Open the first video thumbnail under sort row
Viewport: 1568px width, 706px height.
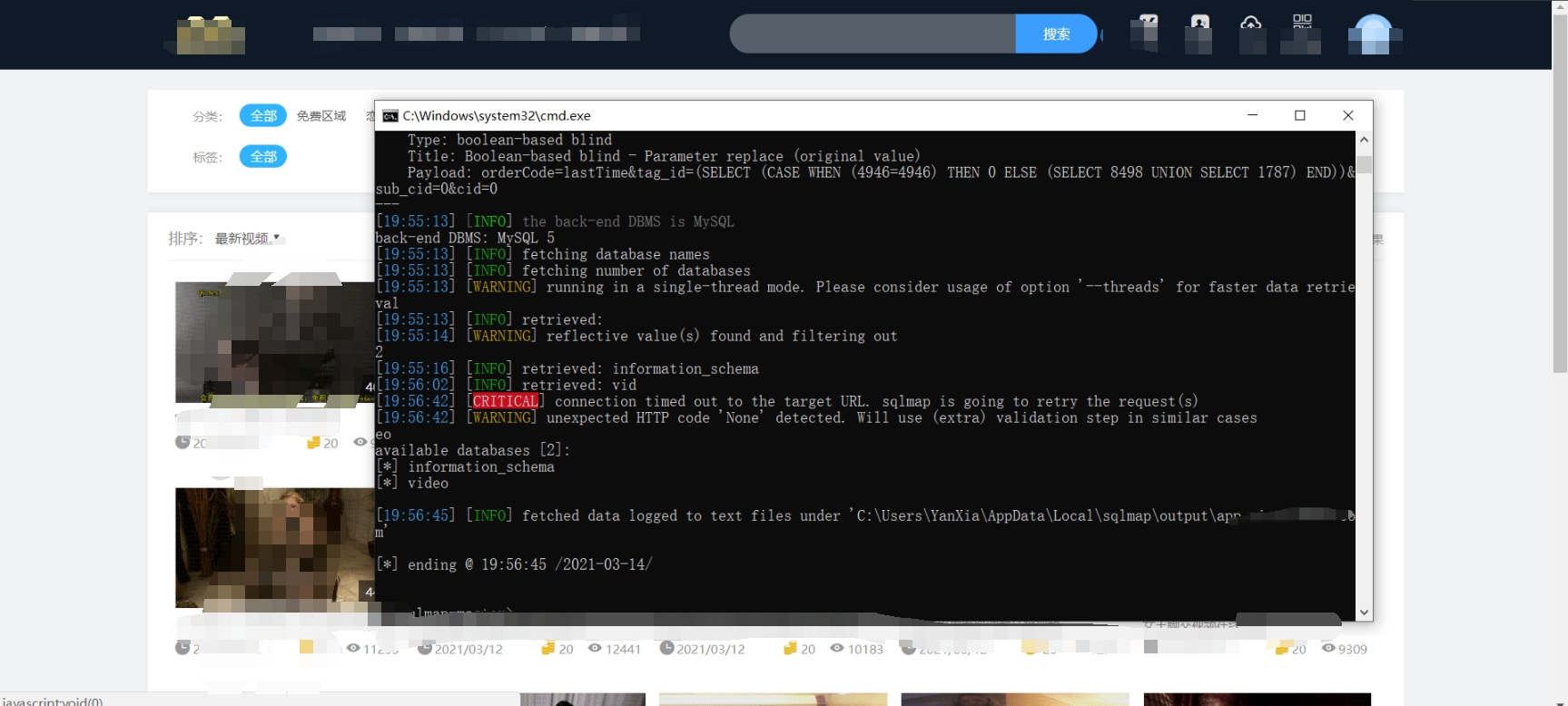coord(274,342)
